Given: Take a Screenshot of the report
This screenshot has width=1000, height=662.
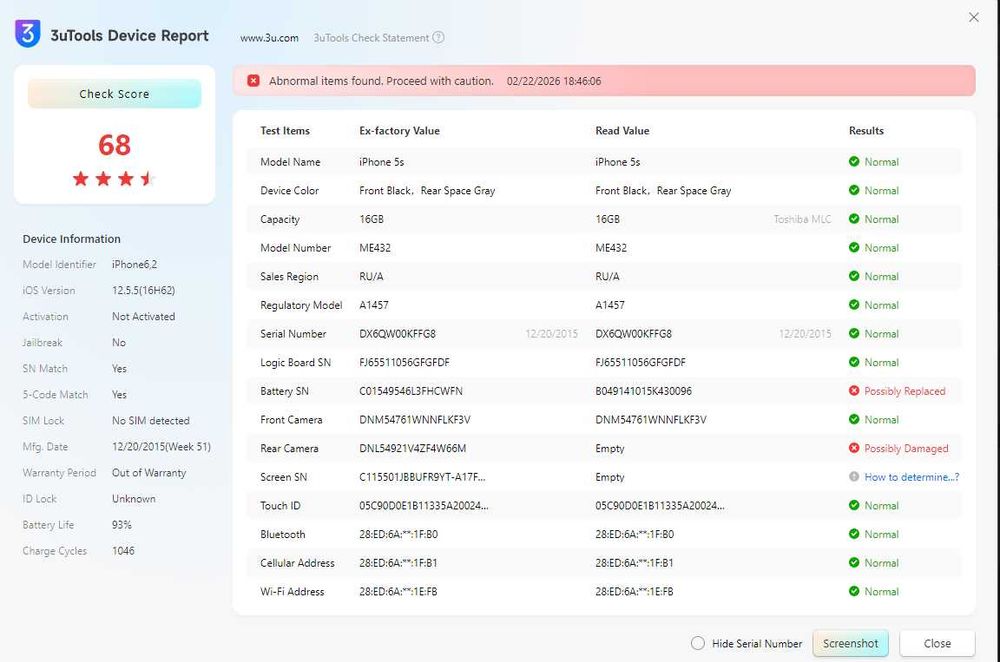Looking at the screenshot, I should pyautogui.click(x=850, y=644).
